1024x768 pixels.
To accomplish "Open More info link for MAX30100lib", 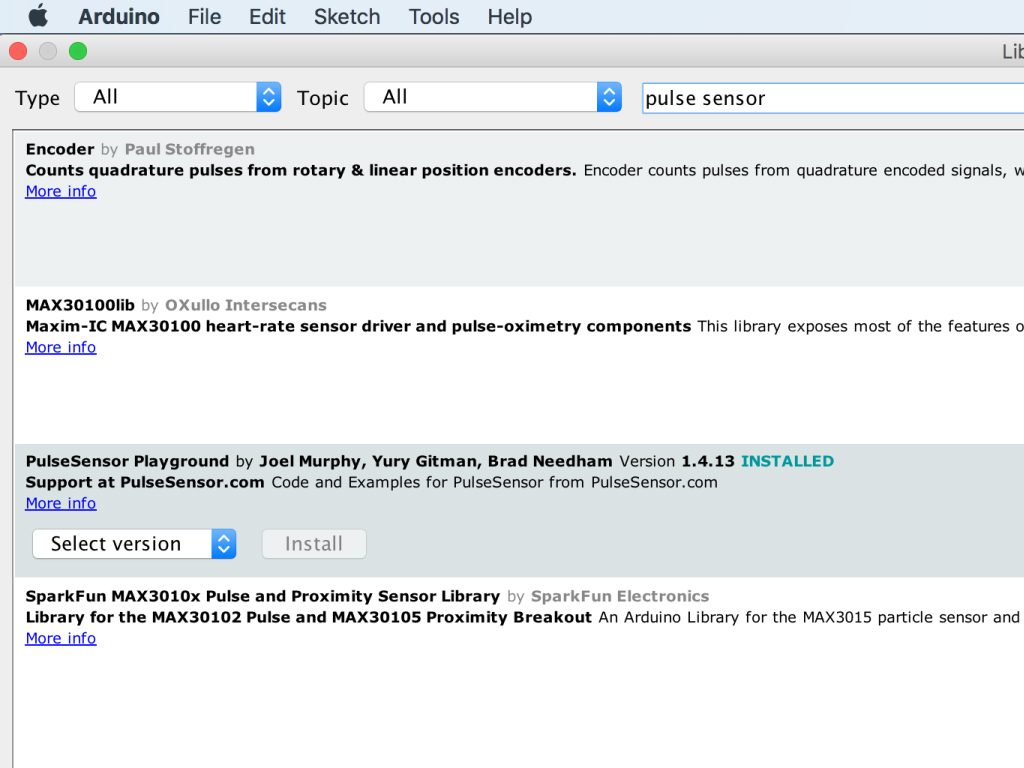I will tap(61, 347).
